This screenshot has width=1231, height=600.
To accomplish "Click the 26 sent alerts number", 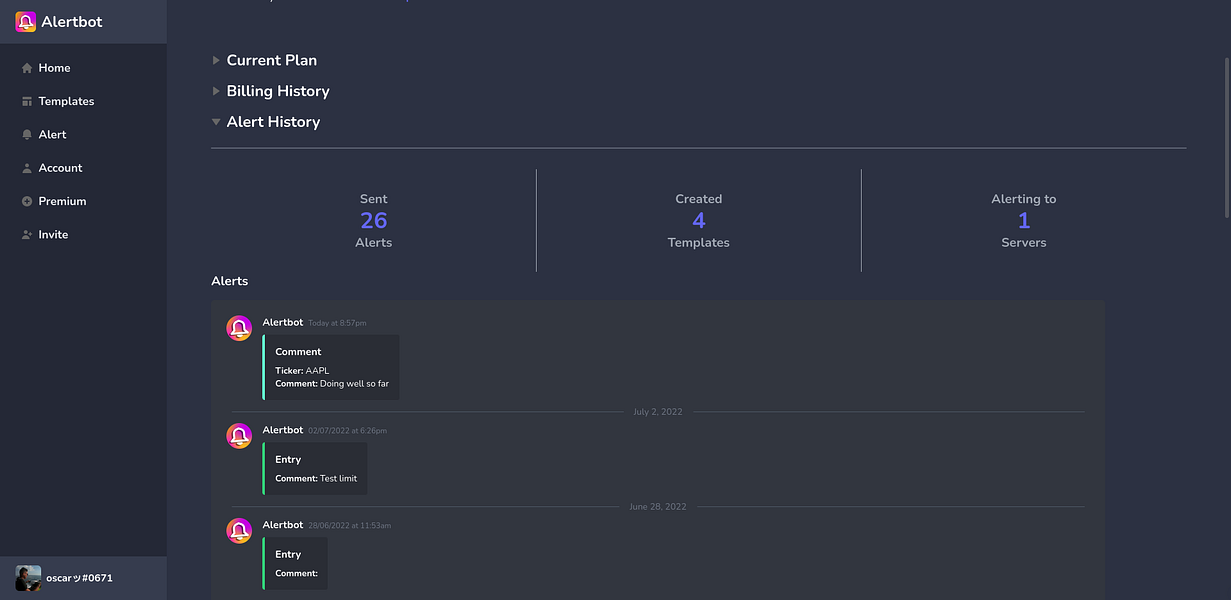I will click(374, 220).
